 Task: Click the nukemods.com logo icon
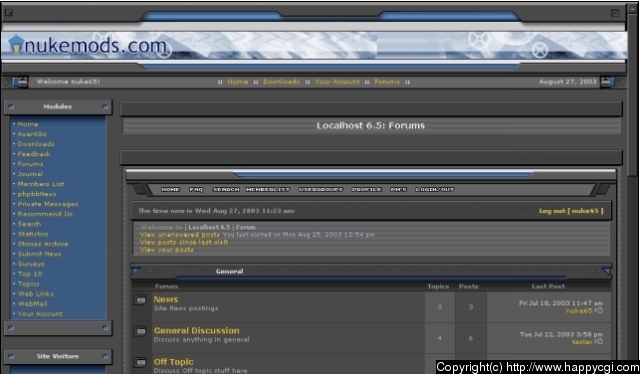16,45
